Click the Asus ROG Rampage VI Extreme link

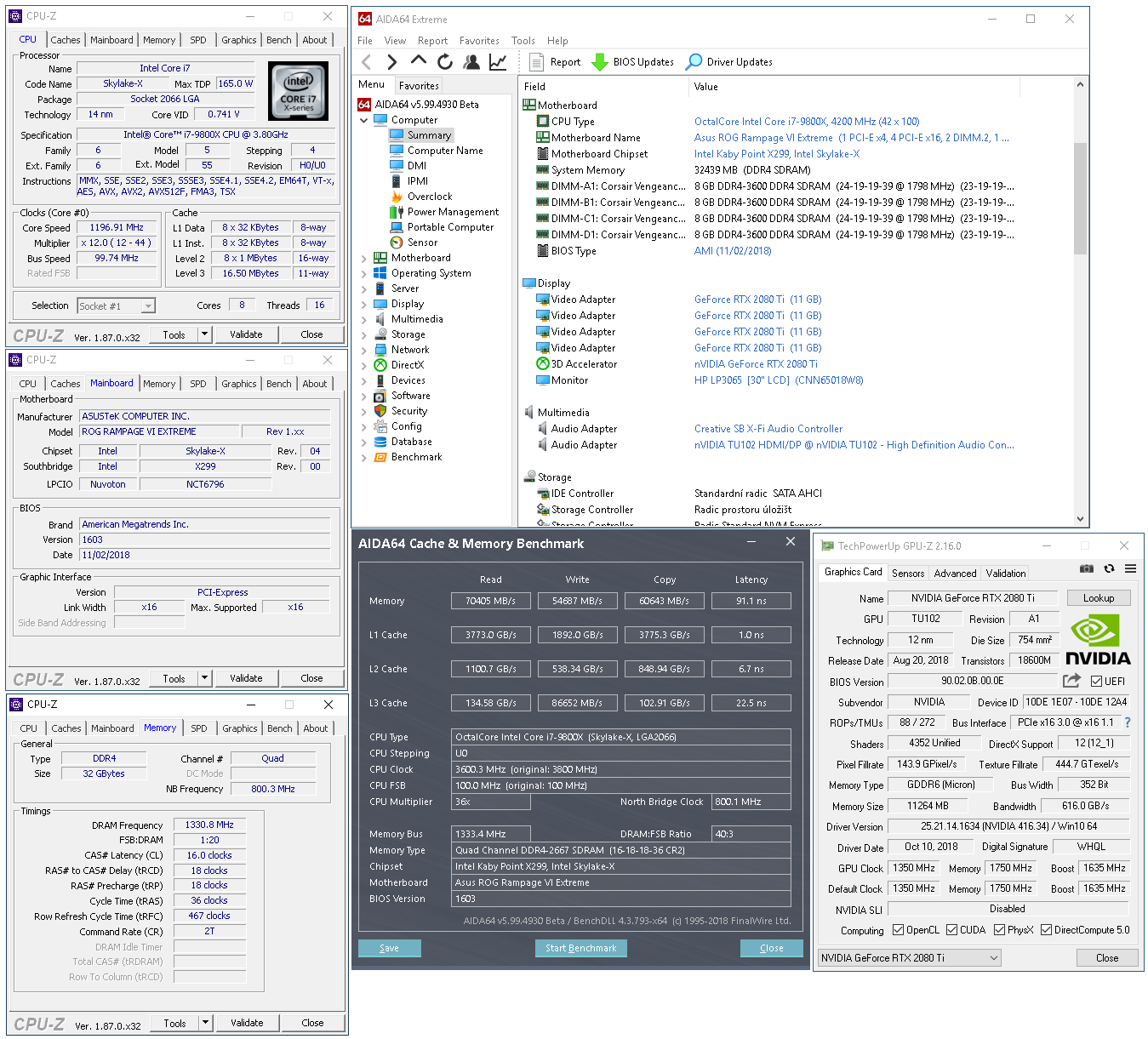click(x=852, y=138)
